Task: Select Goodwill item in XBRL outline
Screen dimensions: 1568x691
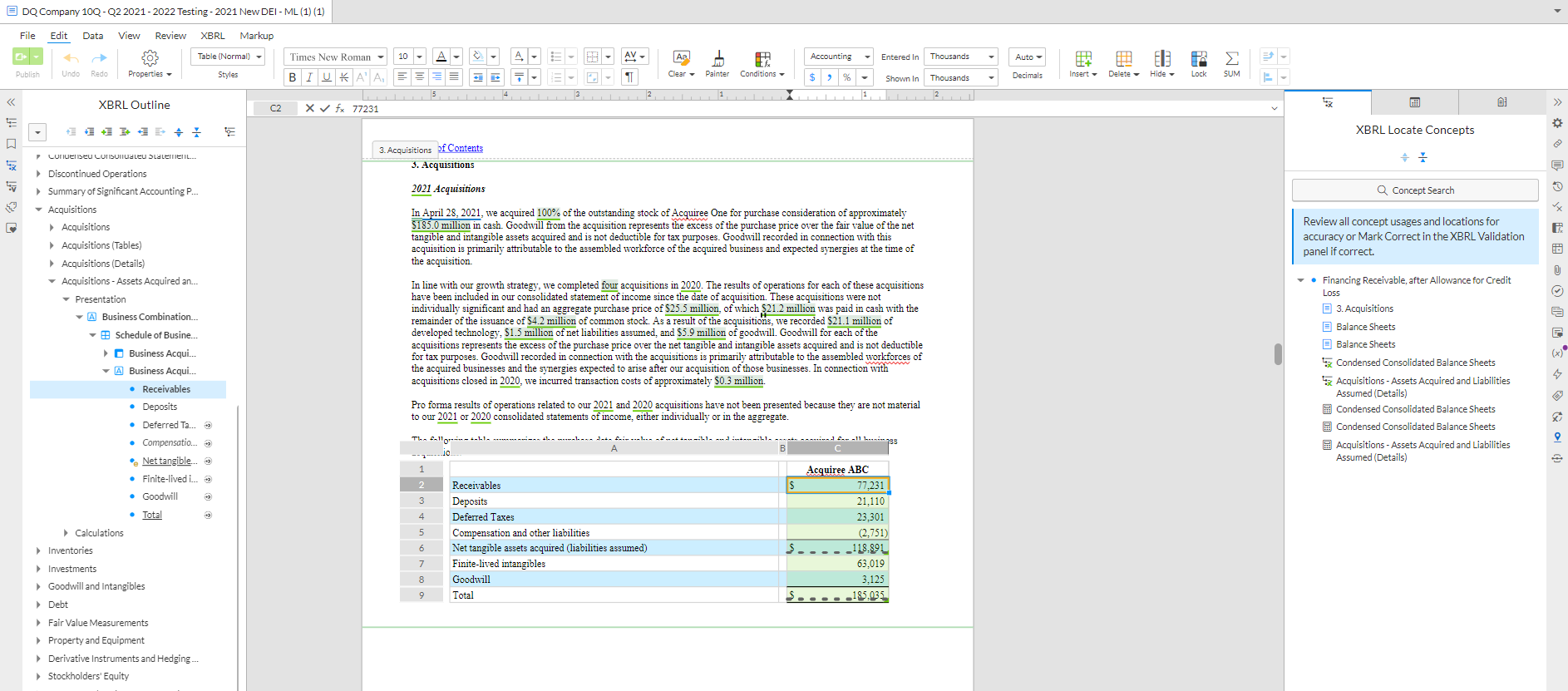Action: (160, 496)
